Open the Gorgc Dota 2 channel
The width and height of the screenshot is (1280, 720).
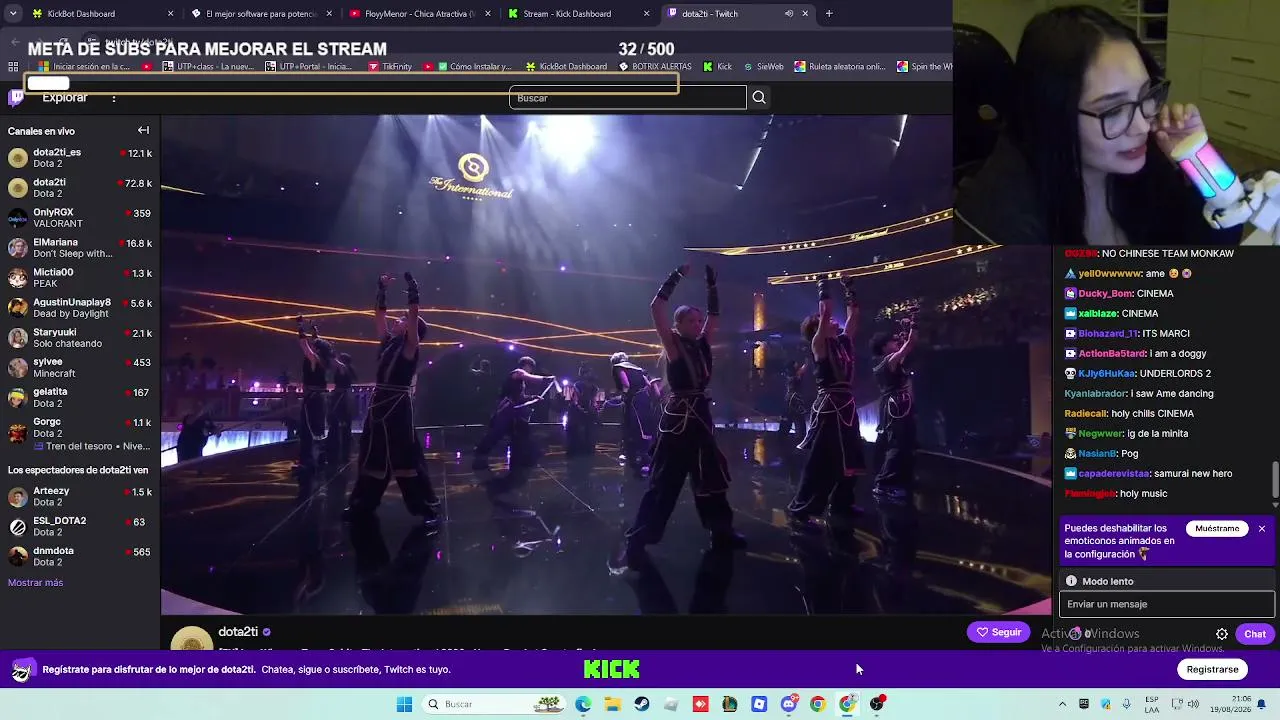[x=80, y=433]
